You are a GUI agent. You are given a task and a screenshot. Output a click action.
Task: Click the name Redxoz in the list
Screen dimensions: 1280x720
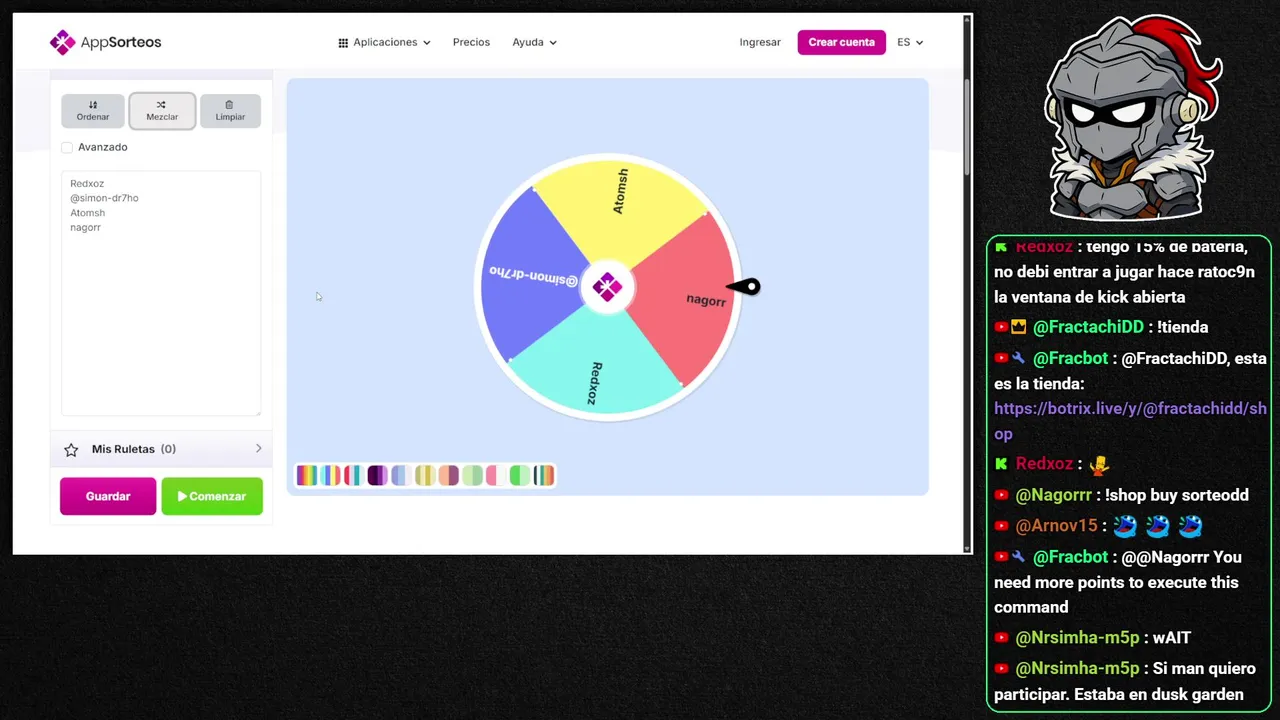(87, 183)
